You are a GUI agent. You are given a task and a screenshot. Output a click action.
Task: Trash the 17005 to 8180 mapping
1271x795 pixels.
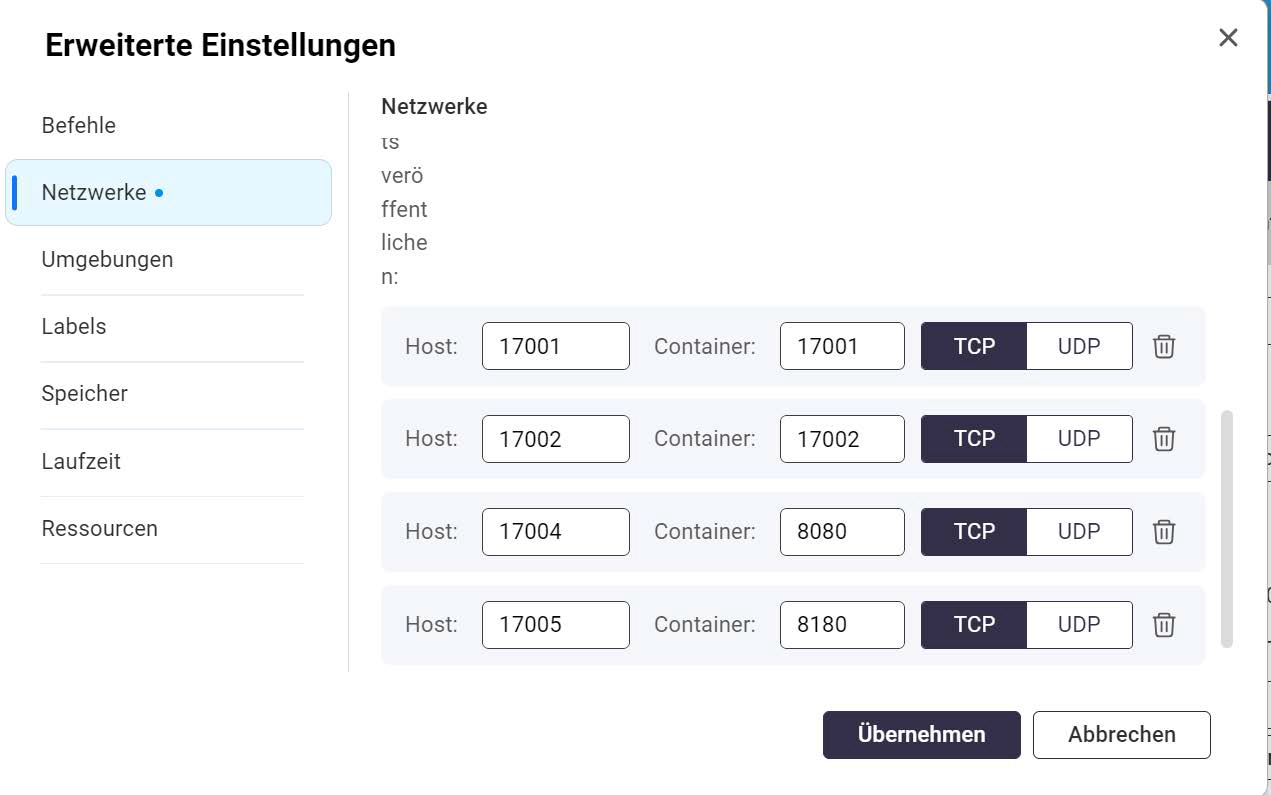point(1164,625)
